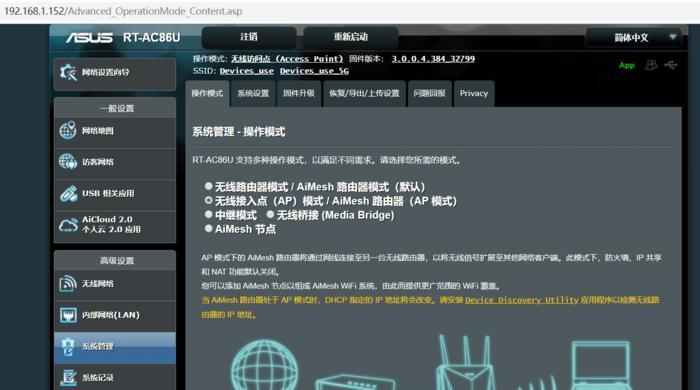Click the Devices_use_5G SSID link

(x=314, y=71)
